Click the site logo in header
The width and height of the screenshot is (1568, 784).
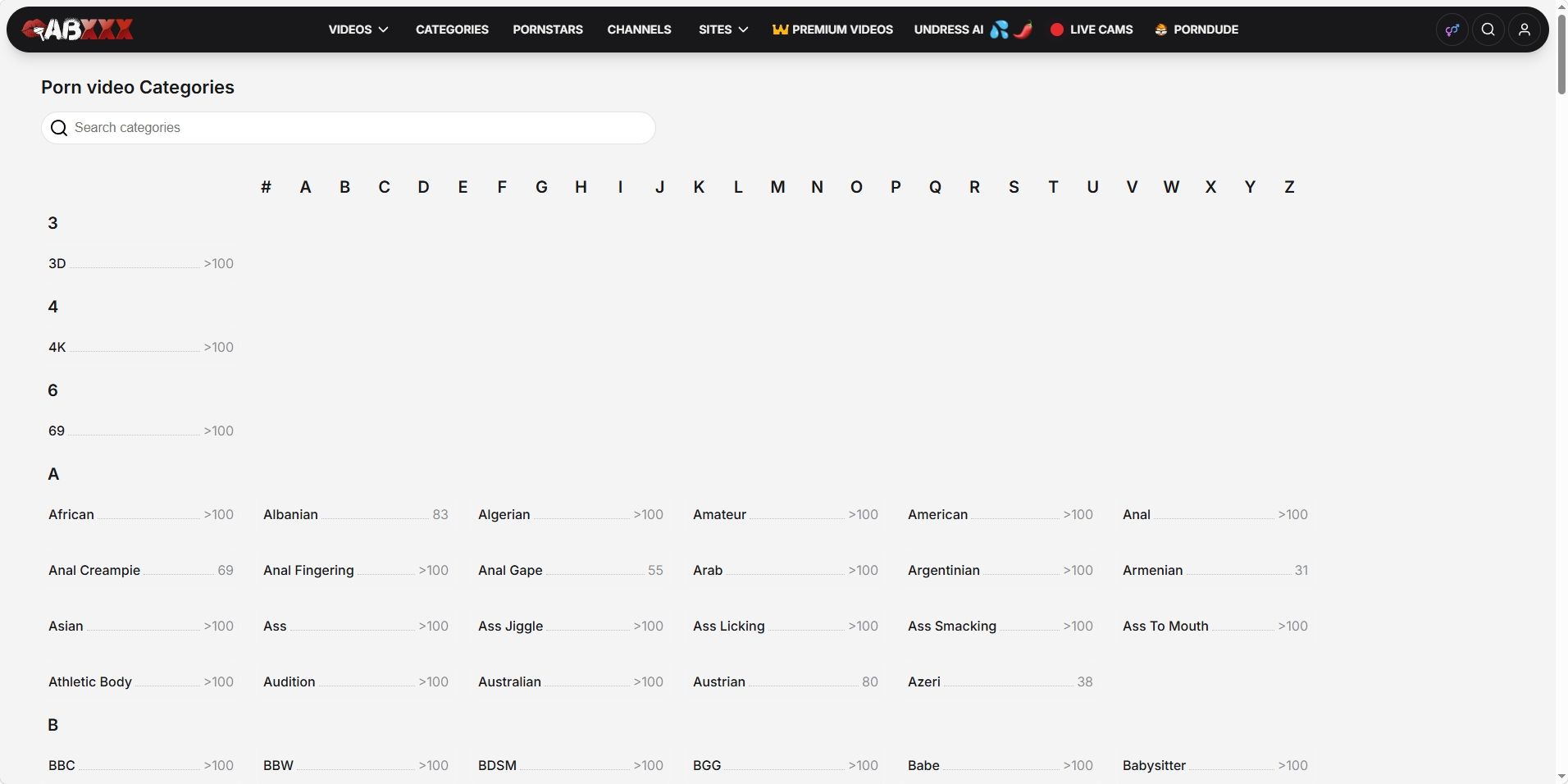pos(78,30)
